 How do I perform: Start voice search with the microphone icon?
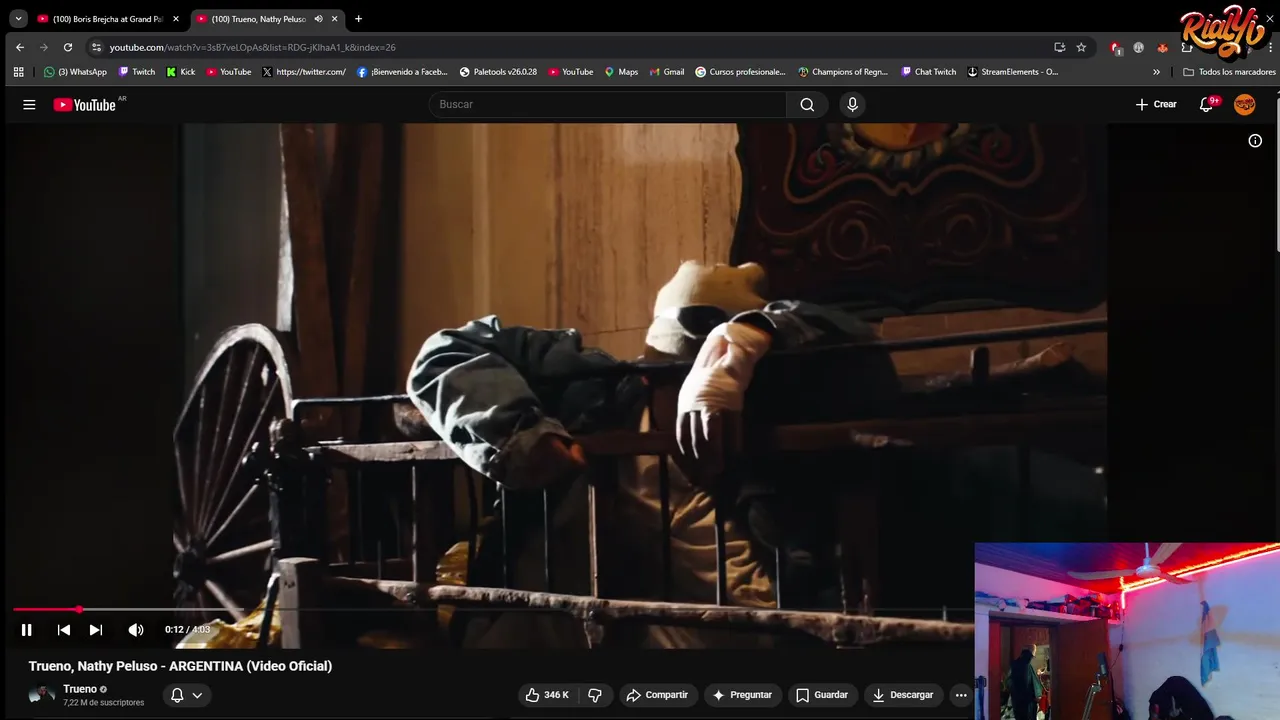pos(852,104)
